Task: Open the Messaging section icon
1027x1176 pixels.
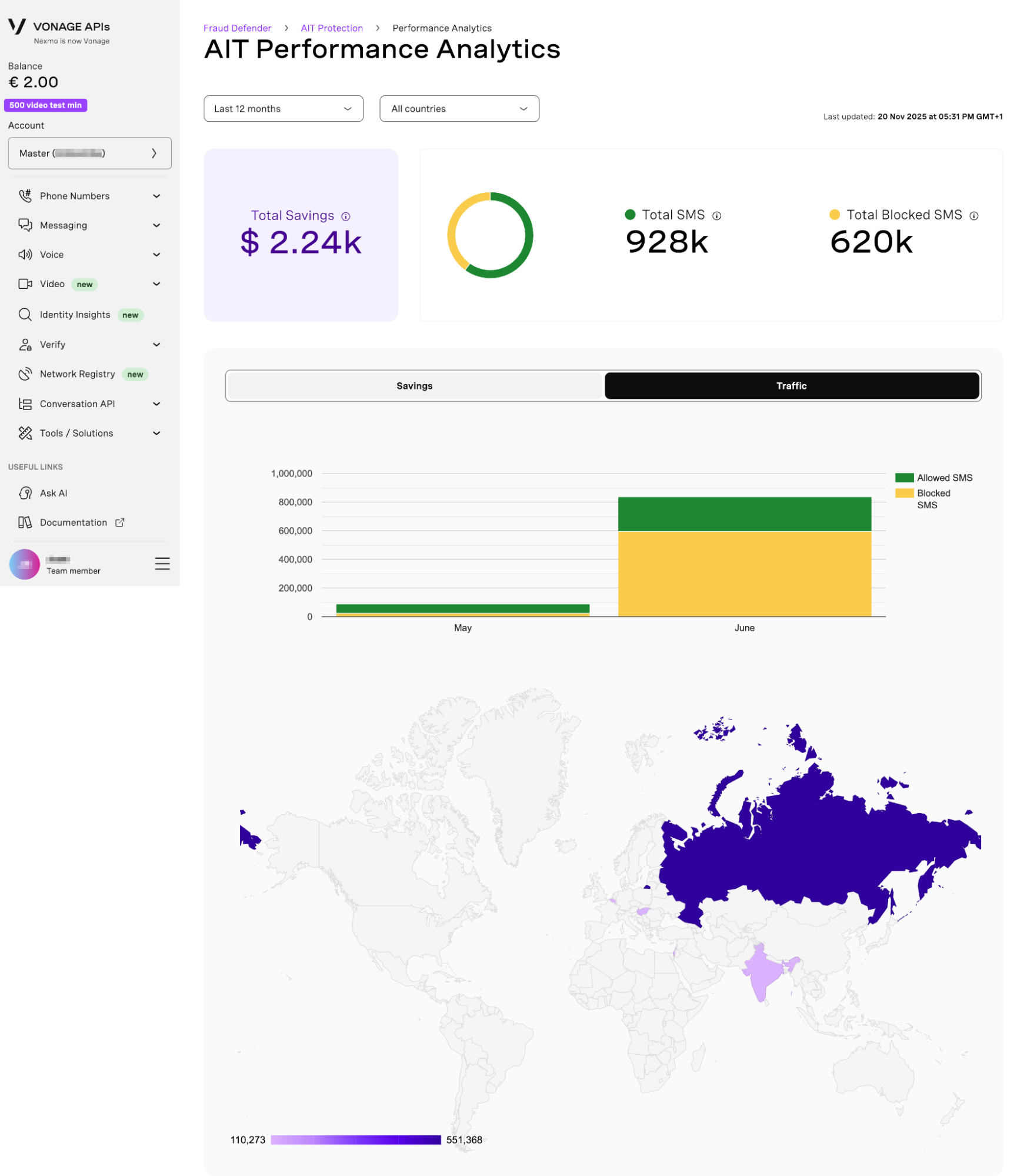Action: coord(25,225)
